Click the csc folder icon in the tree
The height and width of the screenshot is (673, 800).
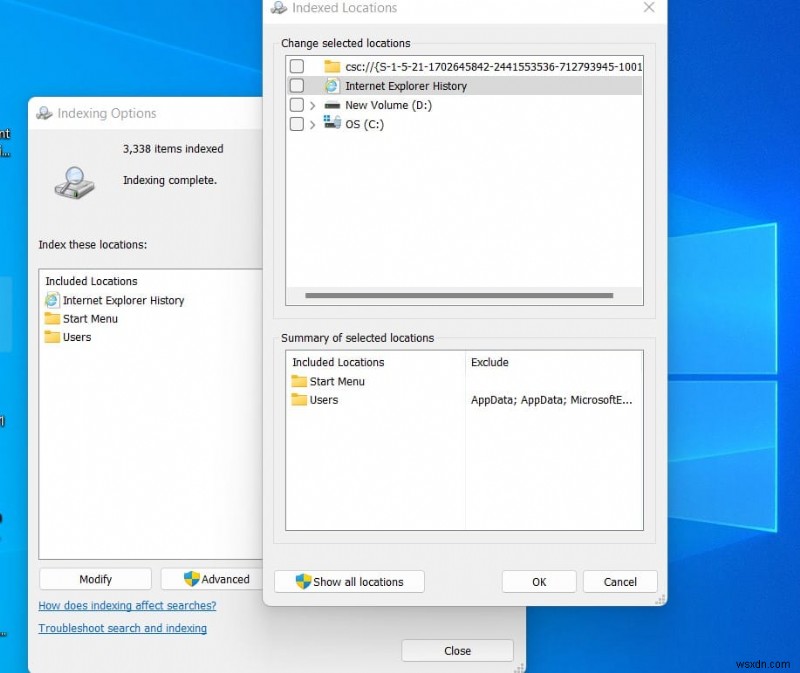pyautogui.click(x=331, y=66)
